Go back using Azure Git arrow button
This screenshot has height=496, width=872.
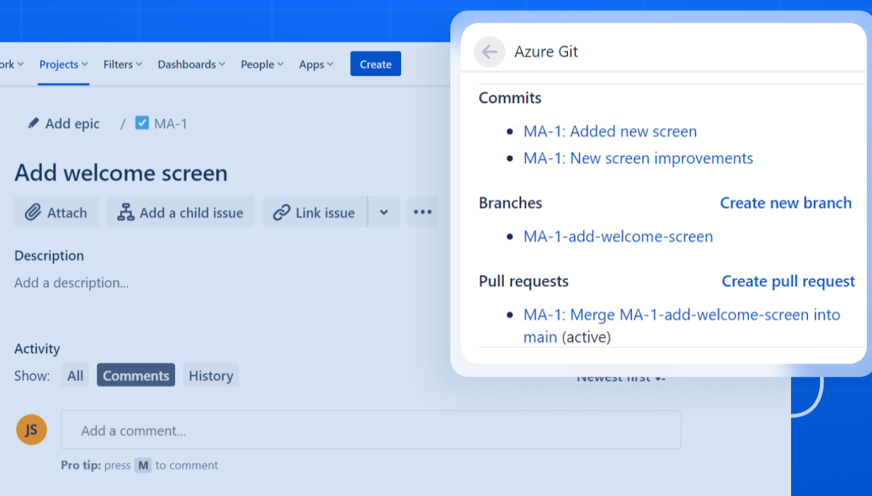tap(489, 52)
